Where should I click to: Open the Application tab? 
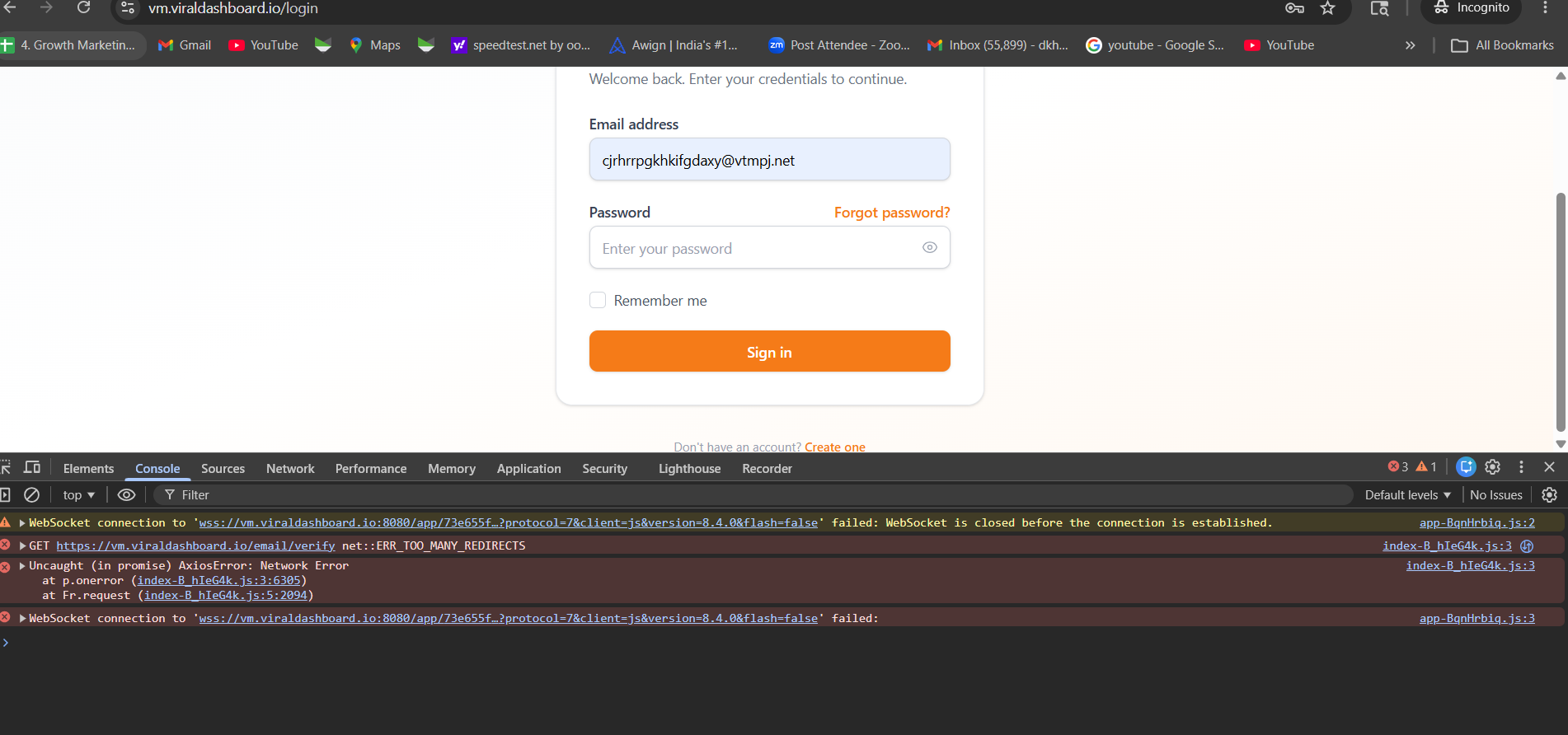pyautogui.click(x=528, y=468)
